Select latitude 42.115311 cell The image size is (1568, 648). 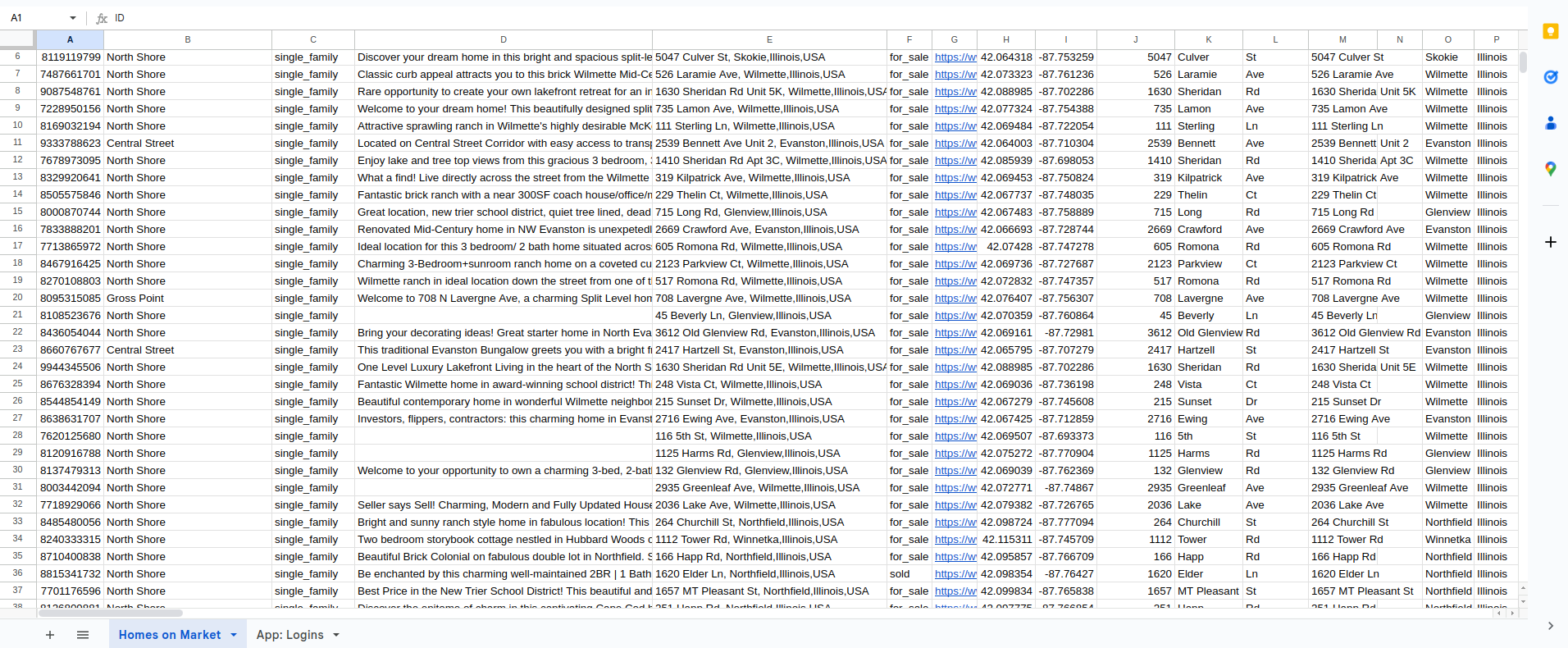(1006, 540)
